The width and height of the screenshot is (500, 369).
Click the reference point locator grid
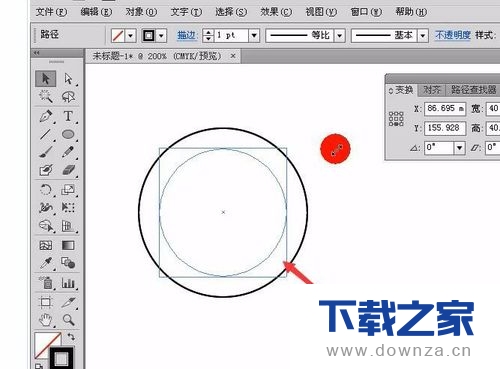coord(396,119)
